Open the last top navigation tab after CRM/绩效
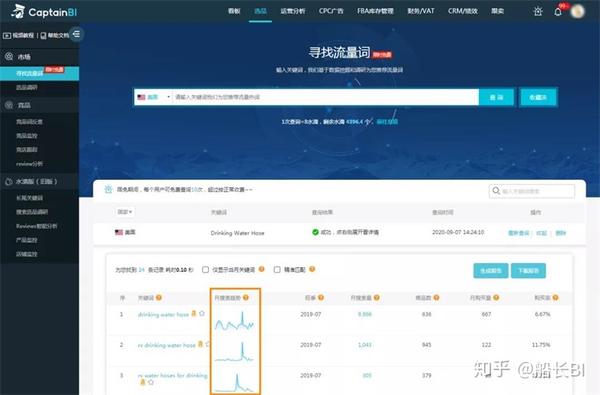 (x=497, y=11)
